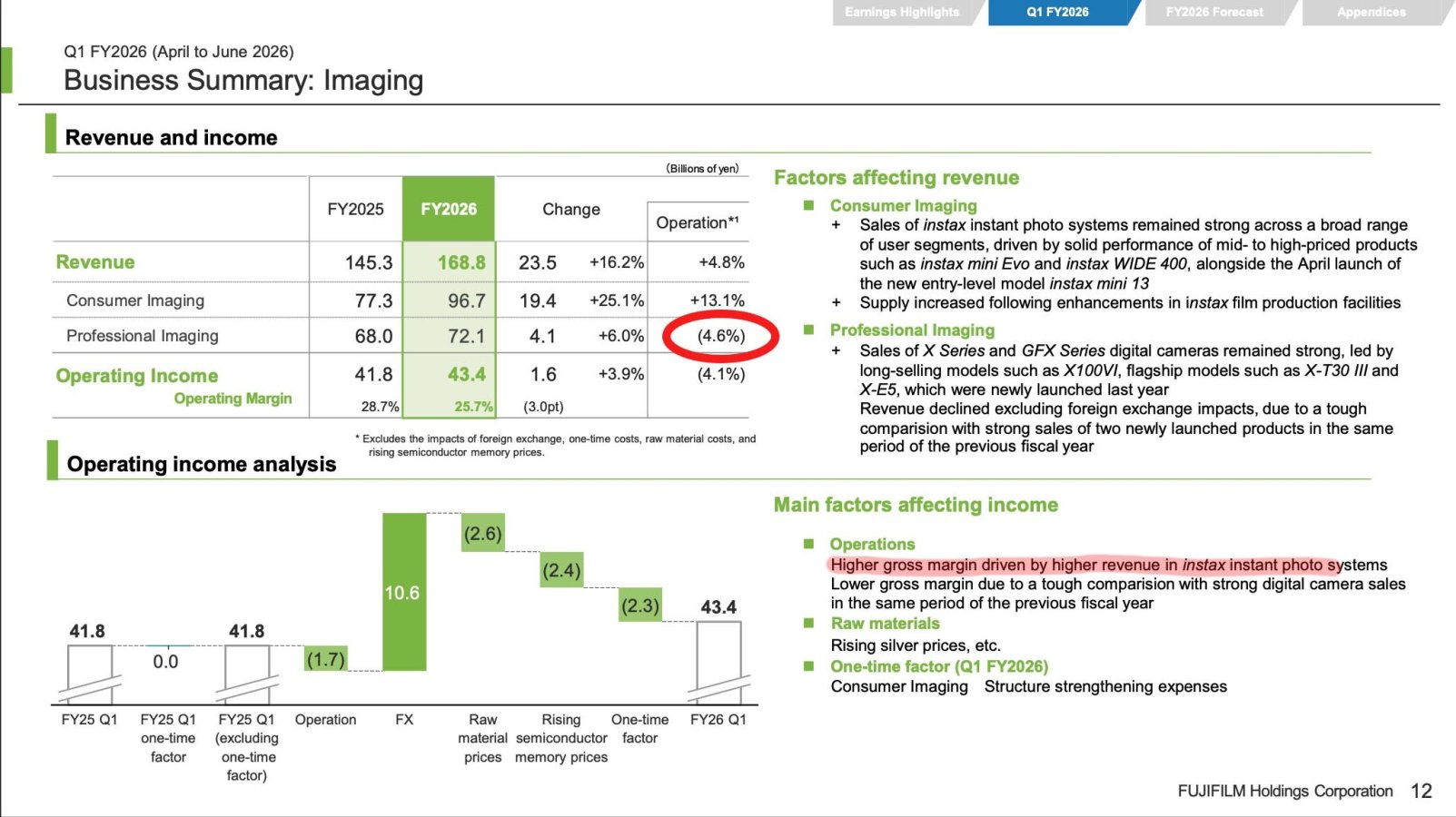Click the FY25 Q1 axis label
The image size is (1456, 817).
(x=89, y=720)
